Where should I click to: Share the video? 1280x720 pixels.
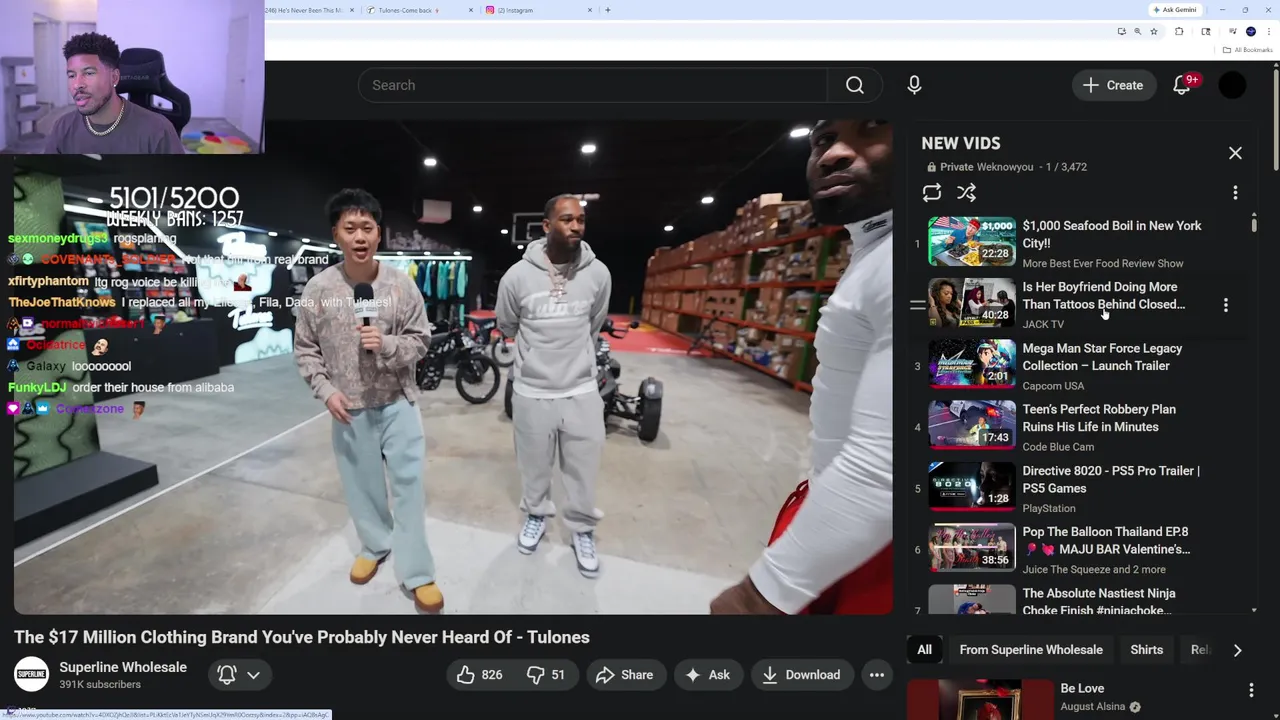tap(625, 675)
